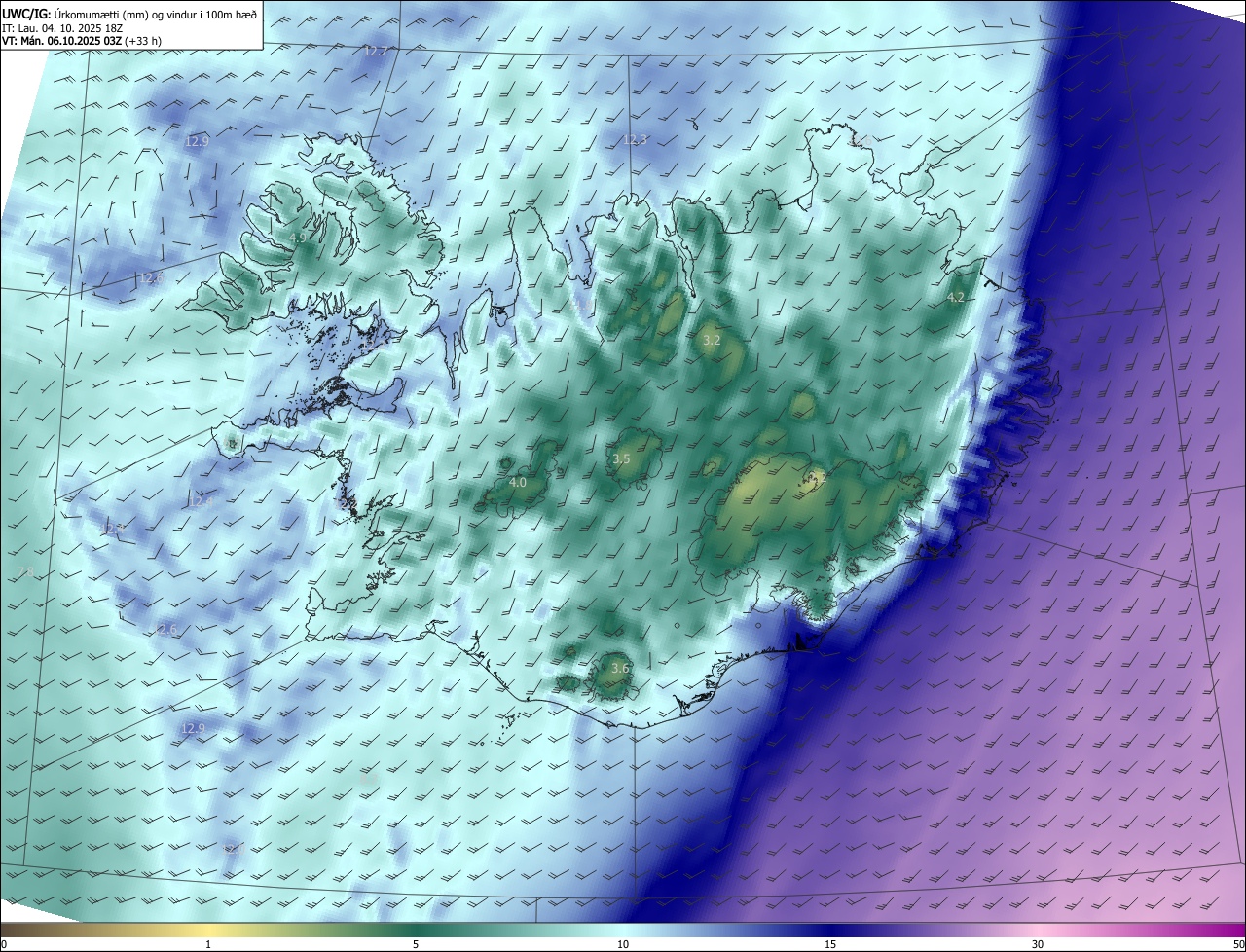Click the '5' tick on the colour scale
The width and height of the screenshot is (1246, 952).
point(416,944)
